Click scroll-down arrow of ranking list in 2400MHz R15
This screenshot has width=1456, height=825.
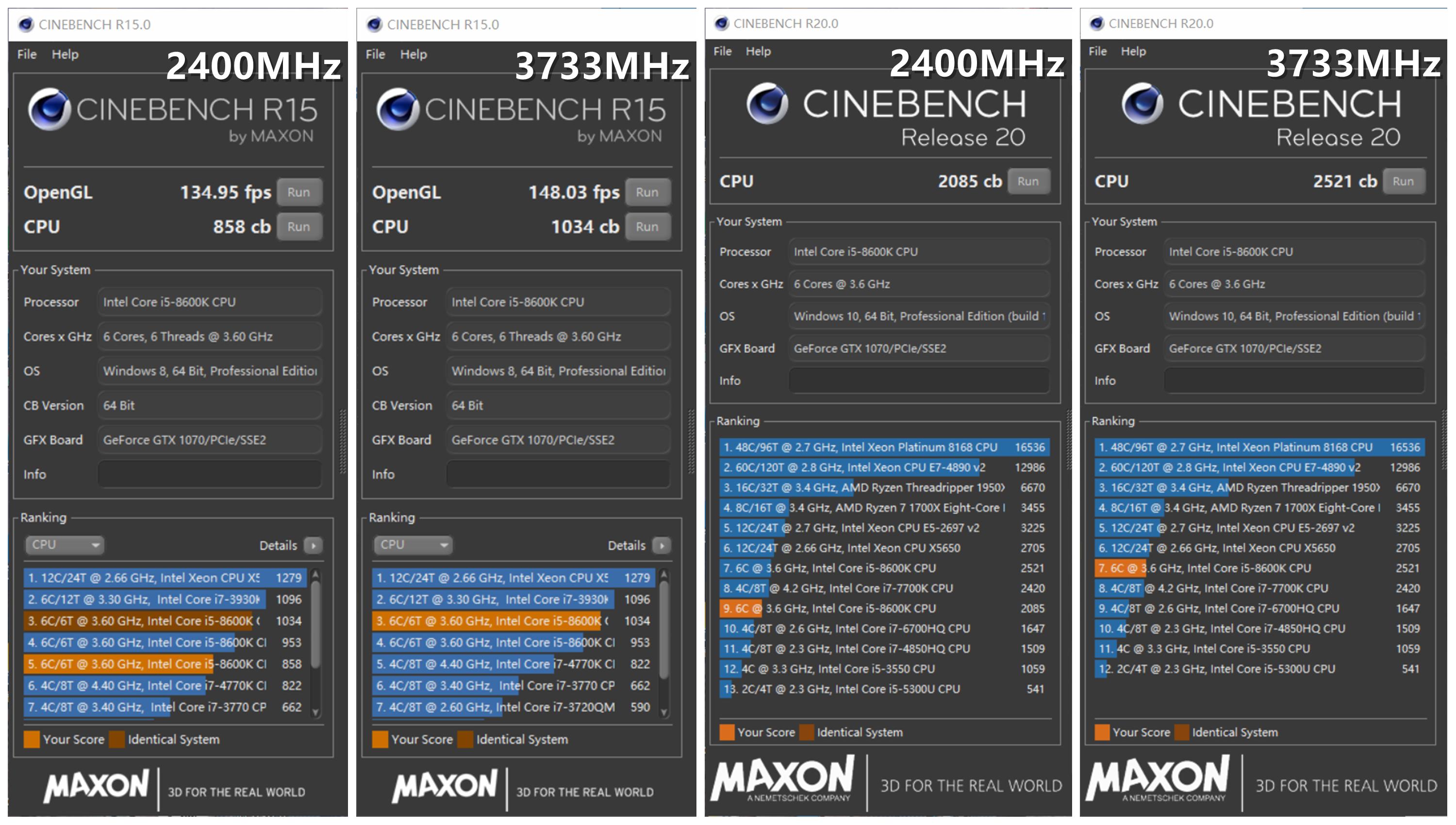[x=316, y=712]
